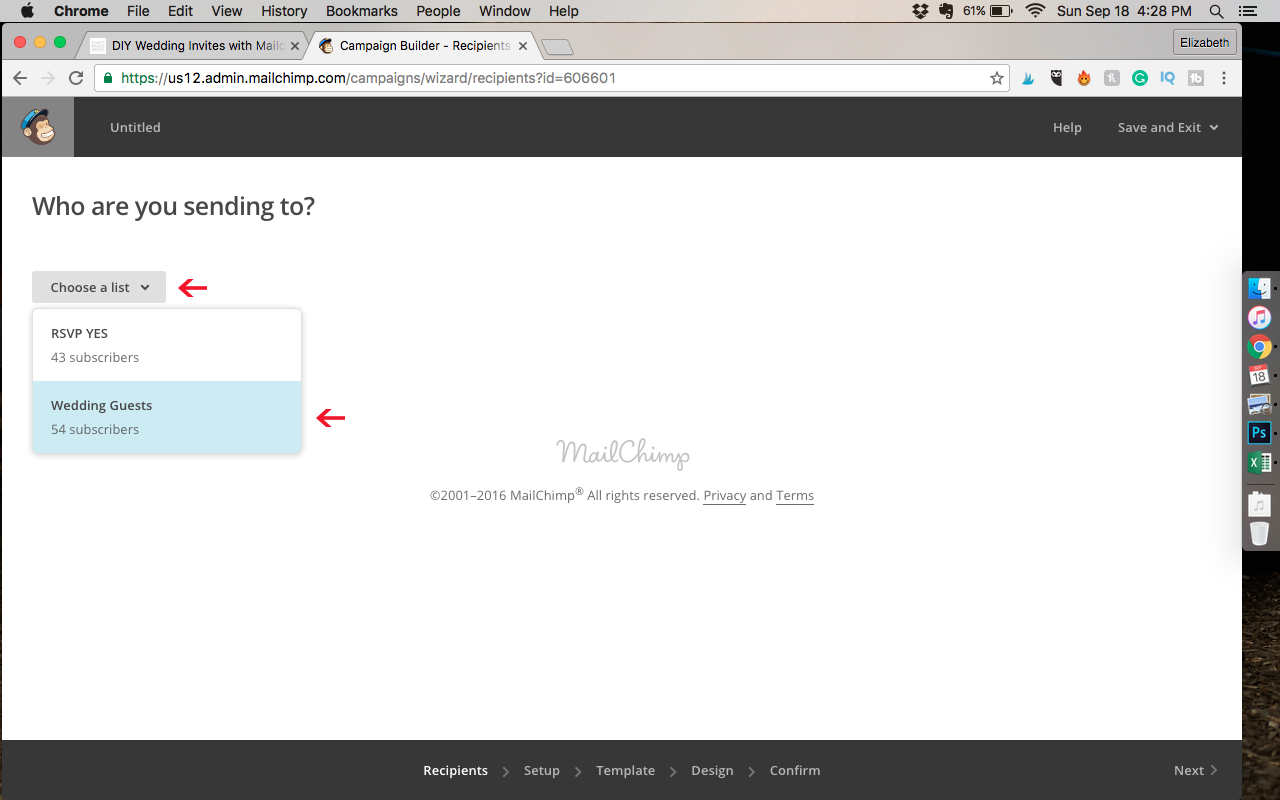Click the Help link in header
This screenshot has height=800, width=1280.
pos(1067,127)
